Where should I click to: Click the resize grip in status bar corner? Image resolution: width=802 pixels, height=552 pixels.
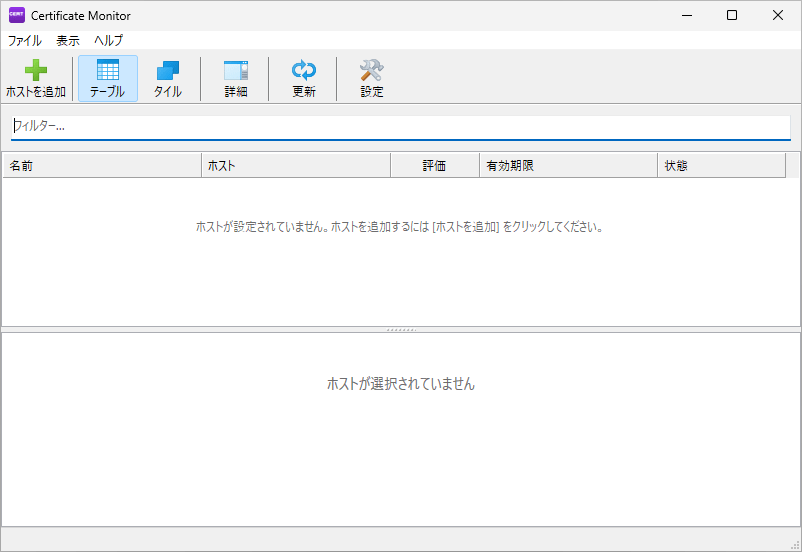tap(795, 545)
